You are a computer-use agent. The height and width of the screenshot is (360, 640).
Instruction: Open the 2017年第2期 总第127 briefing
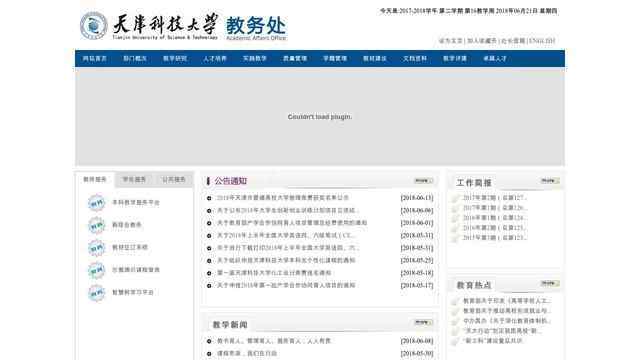495,198
